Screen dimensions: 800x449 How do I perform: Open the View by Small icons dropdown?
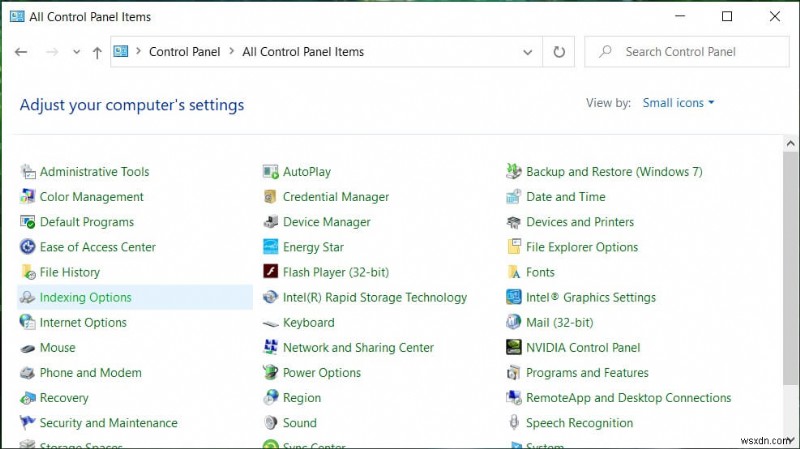click(679, 103)
